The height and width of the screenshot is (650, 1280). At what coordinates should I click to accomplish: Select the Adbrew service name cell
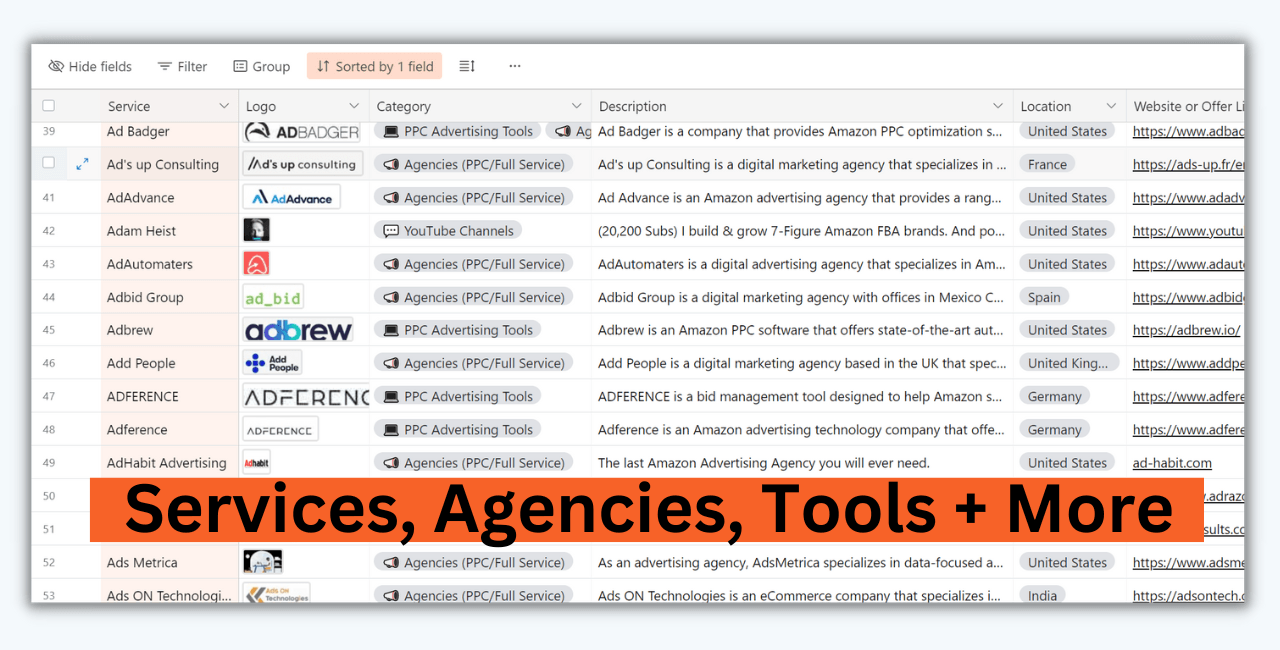(x=170, y=330)
